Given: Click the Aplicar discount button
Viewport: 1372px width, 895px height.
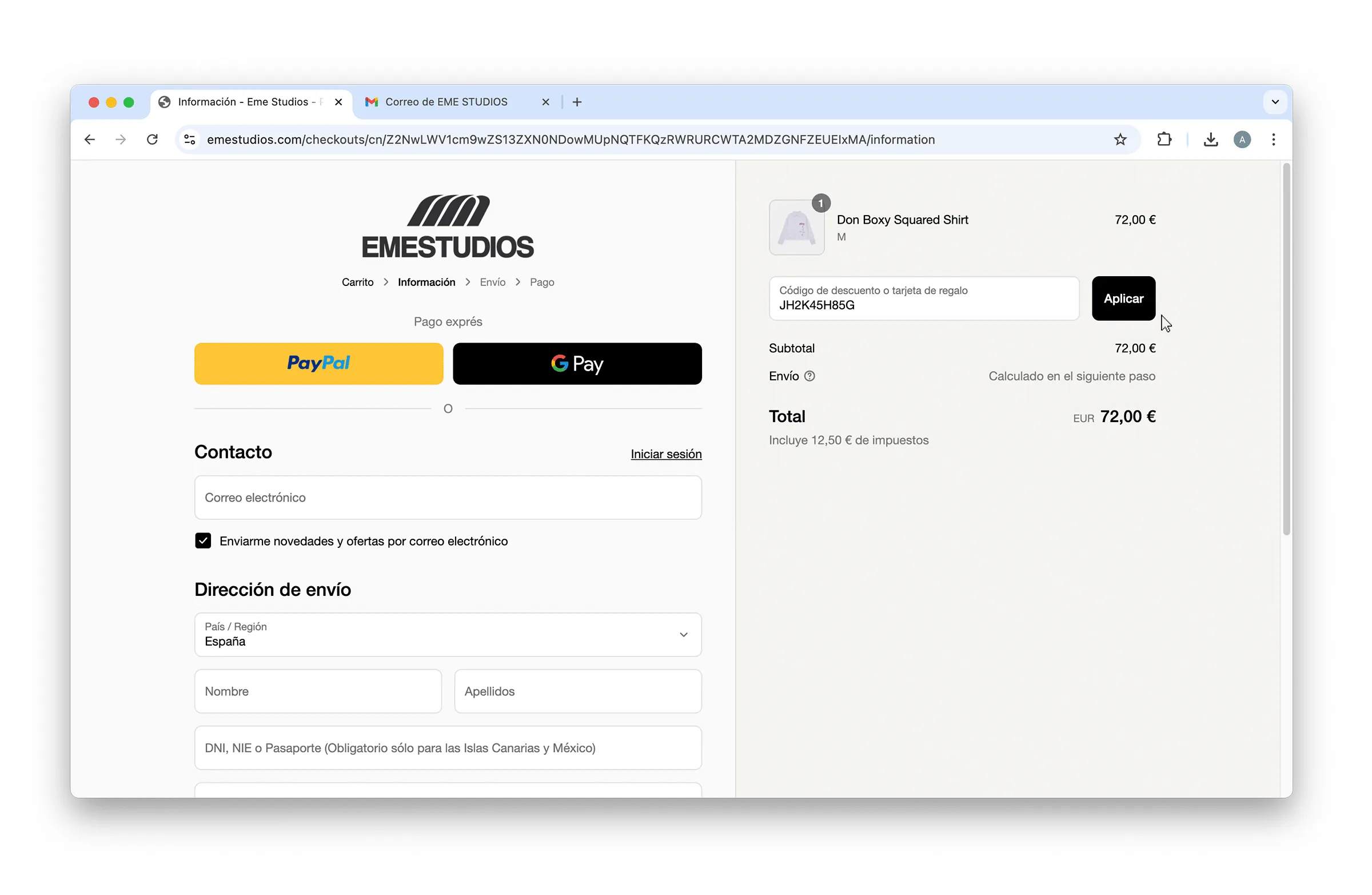Looking at the screenshot, I should pyautogui.click(x=1123, y=298).
